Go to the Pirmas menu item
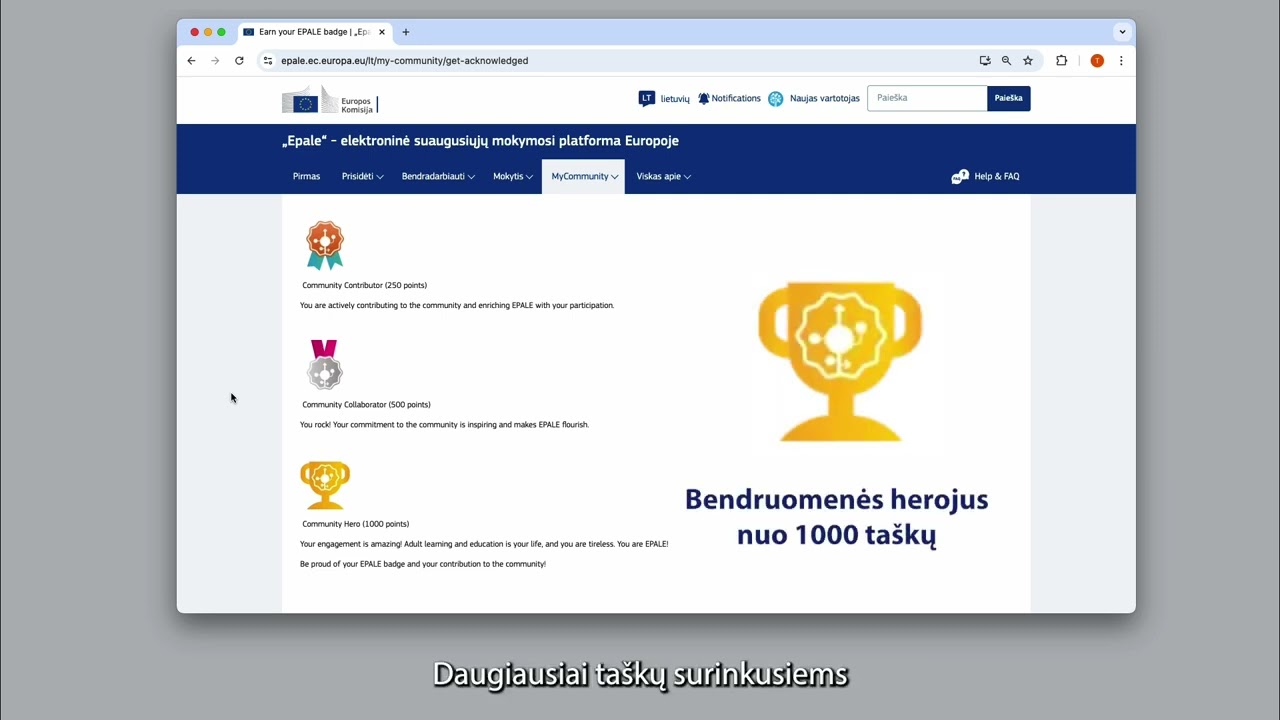 (306, 176)
